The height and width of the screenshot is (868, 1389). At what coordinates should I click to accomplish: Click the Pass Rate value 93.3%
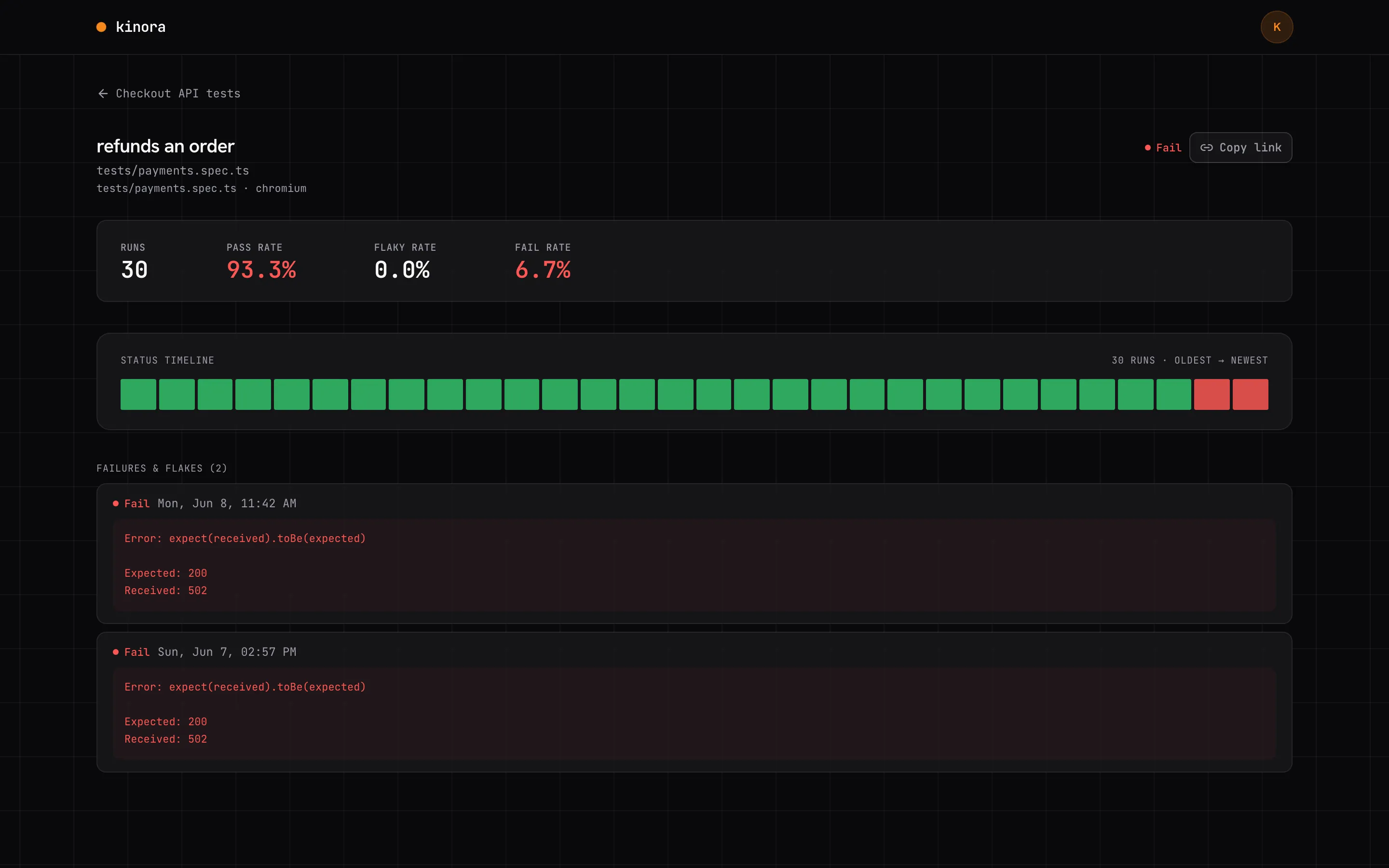point(261,270)
